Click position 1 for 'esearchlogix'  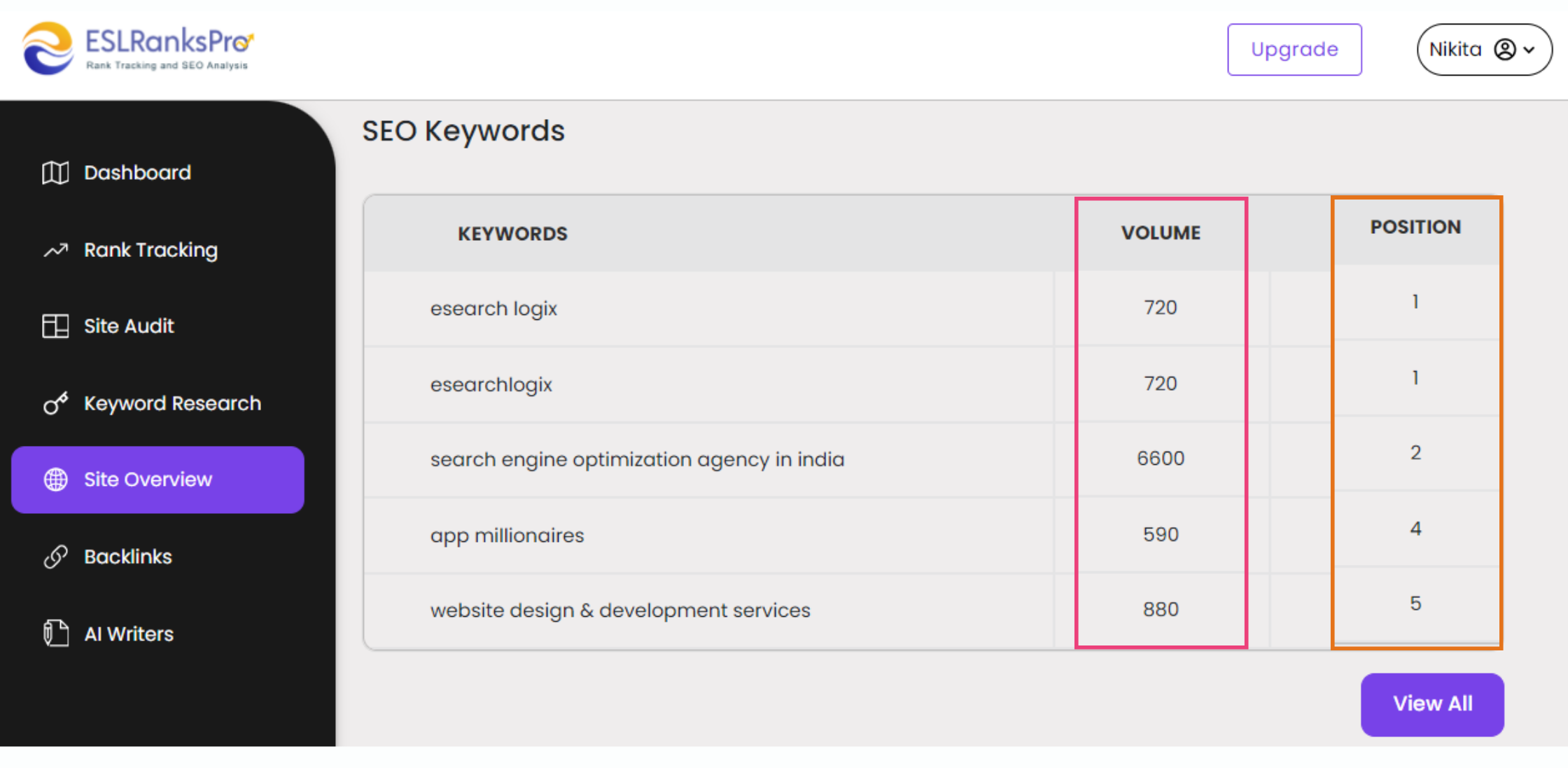point(1415,378)
